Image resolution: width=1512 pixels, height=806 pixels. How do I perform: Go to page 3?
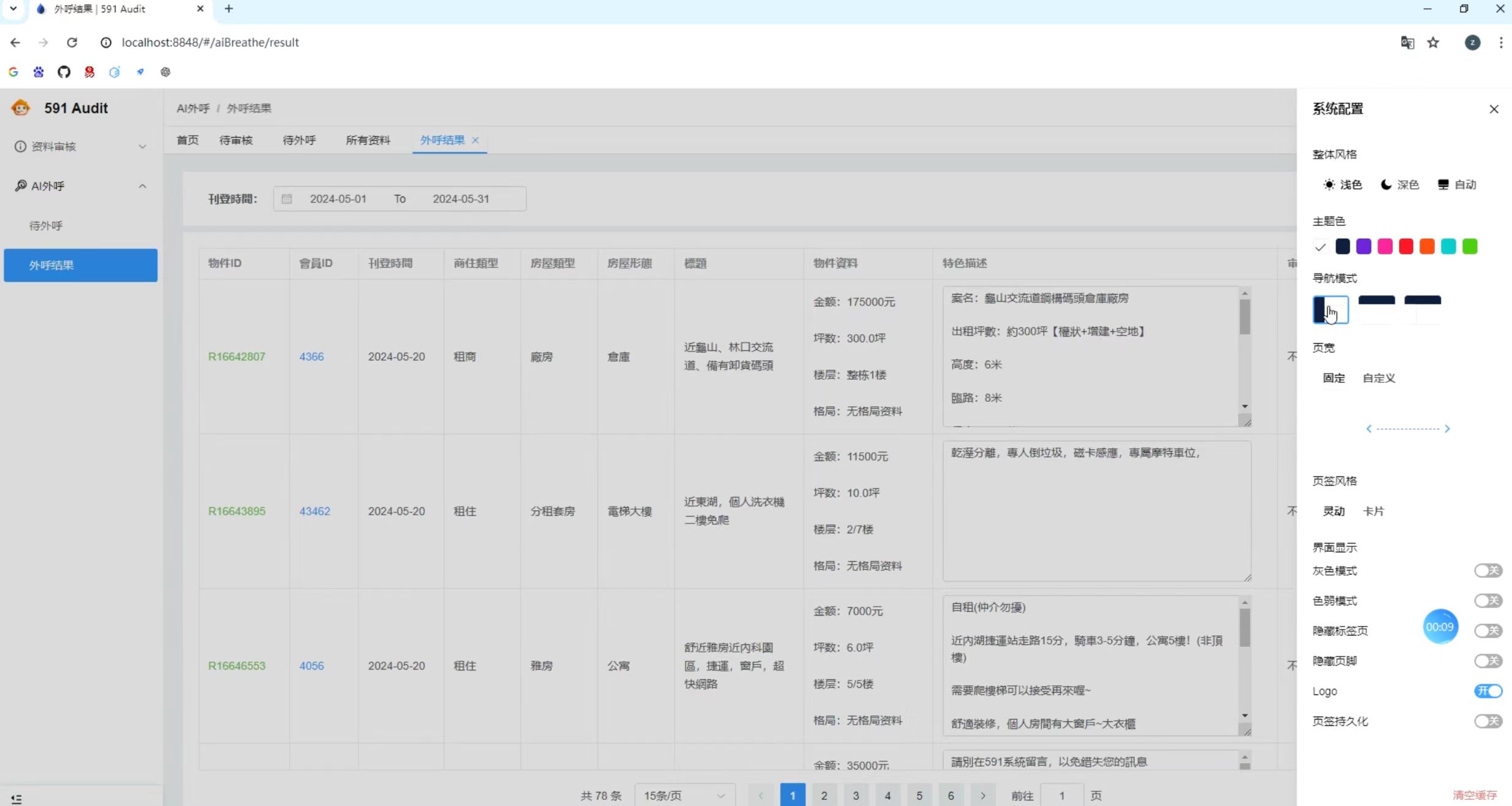coord(856,796)
